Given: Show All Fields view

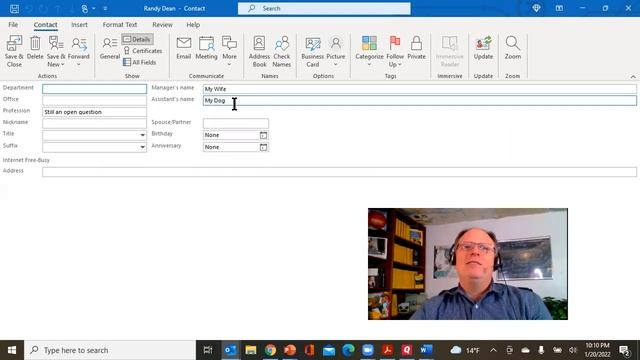Looking at the screenshot, I should click(x=140, y=62).
